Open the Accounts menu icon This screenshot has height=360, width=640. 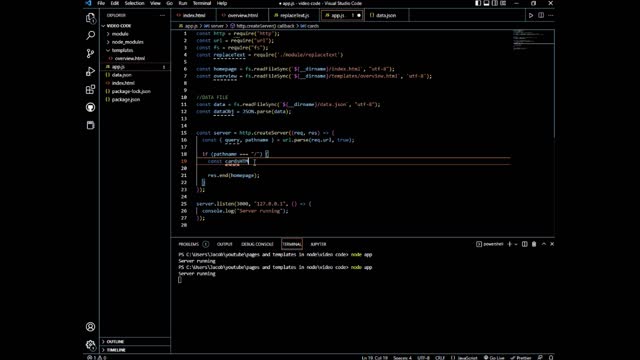pyautogui.click(x=91, y=327)
